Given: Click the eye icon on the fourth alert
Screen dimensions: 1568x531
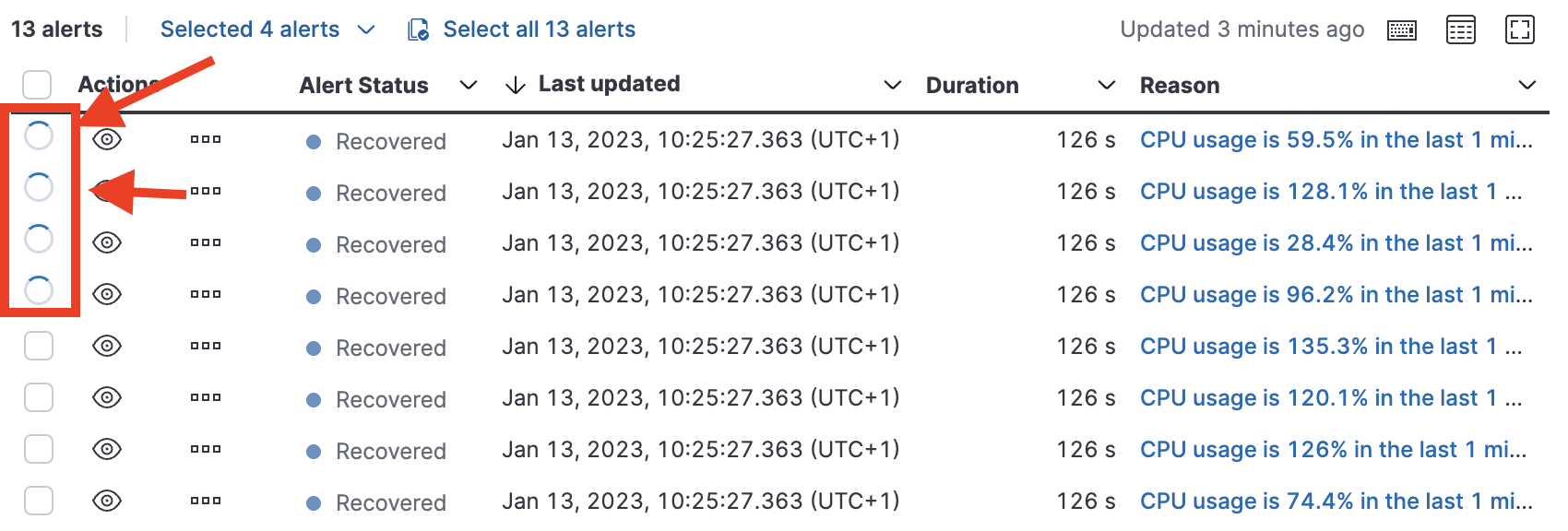Looking at the screenshot, I should click(x=107, y=294).
